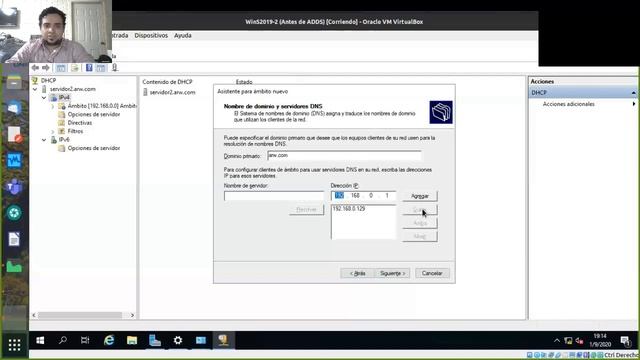
Task: Select Directivas in the tree
Action: click(80, 123)
